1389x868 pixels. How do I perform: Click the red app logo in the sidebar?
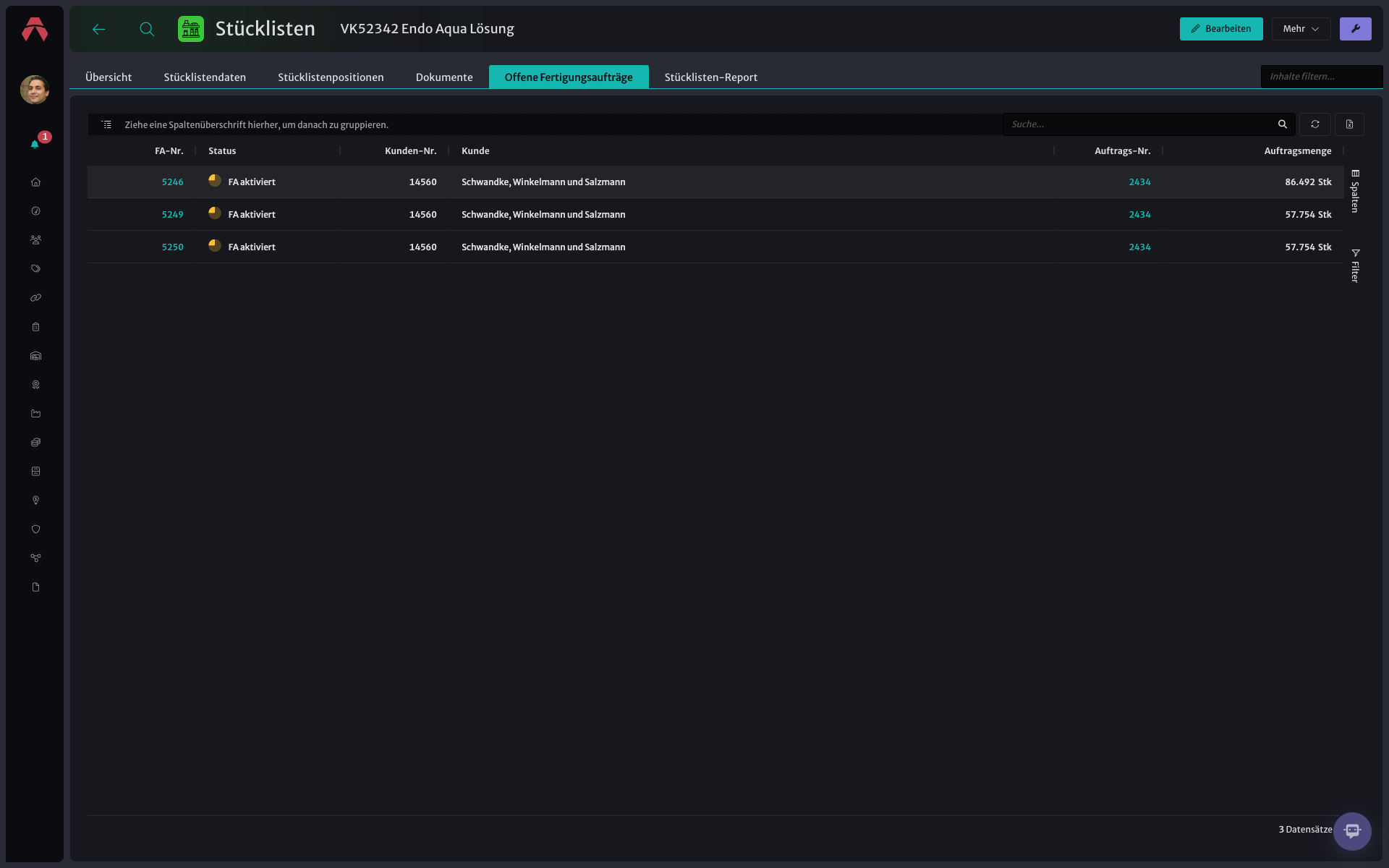tap(35, 30)
